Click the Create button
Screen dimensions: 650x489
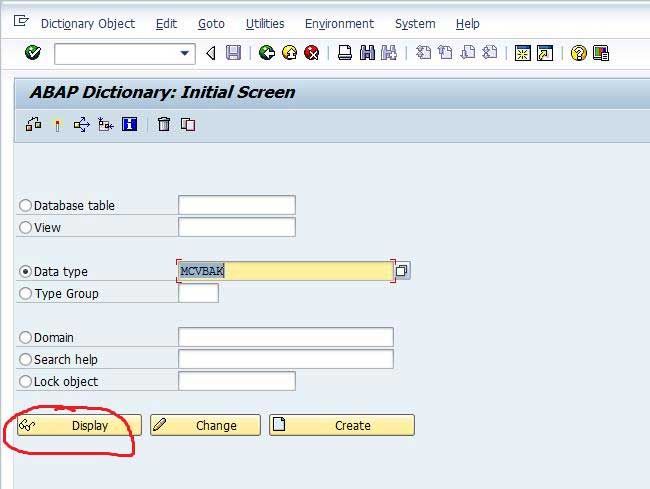tap(342, 425)
